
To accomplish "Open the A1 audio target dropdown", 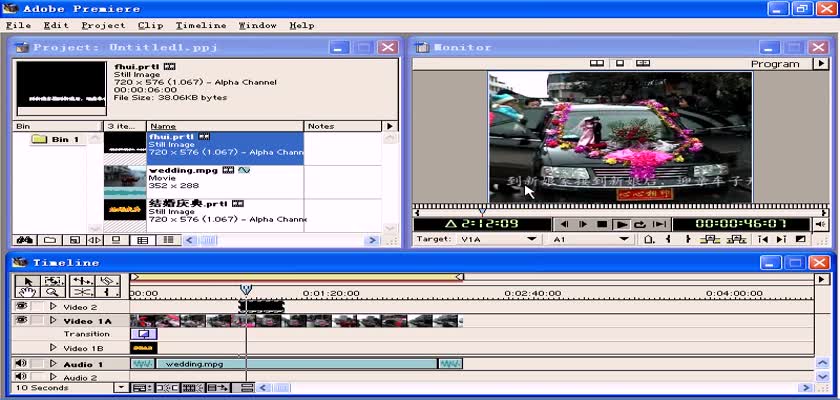I will (624, 239).
